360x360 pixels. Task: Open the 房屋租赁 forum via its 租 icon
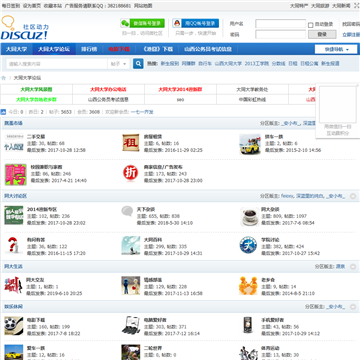click(131, 143)
